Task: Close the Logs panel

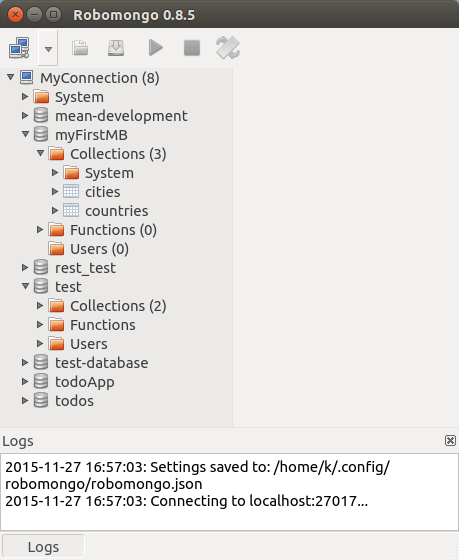Action: pyautogui.click(x=450, y=441)
